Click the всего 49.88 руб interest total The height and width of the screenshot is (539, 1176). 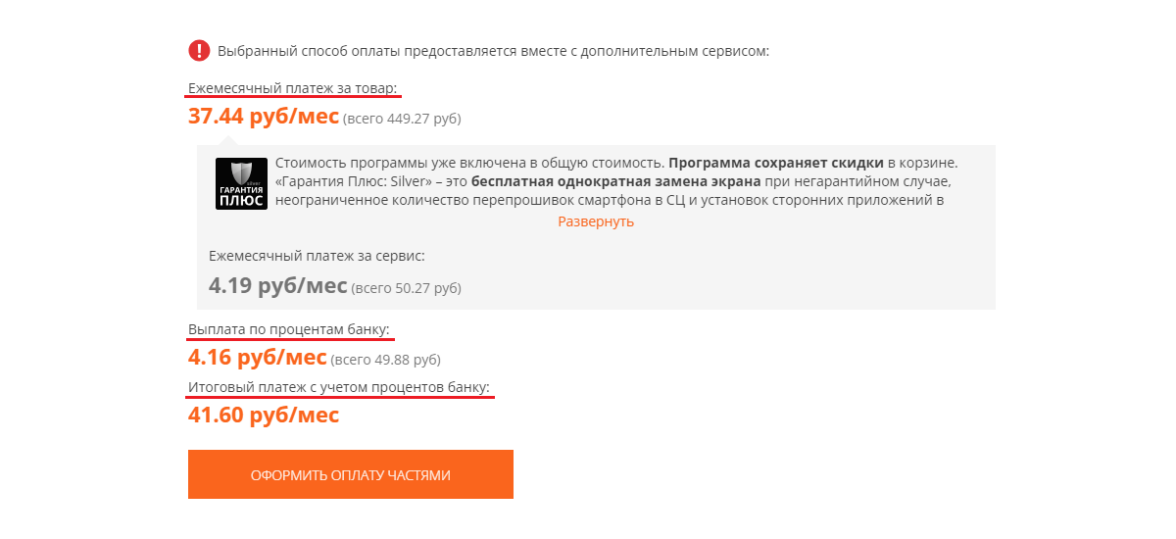click(386, 359)
